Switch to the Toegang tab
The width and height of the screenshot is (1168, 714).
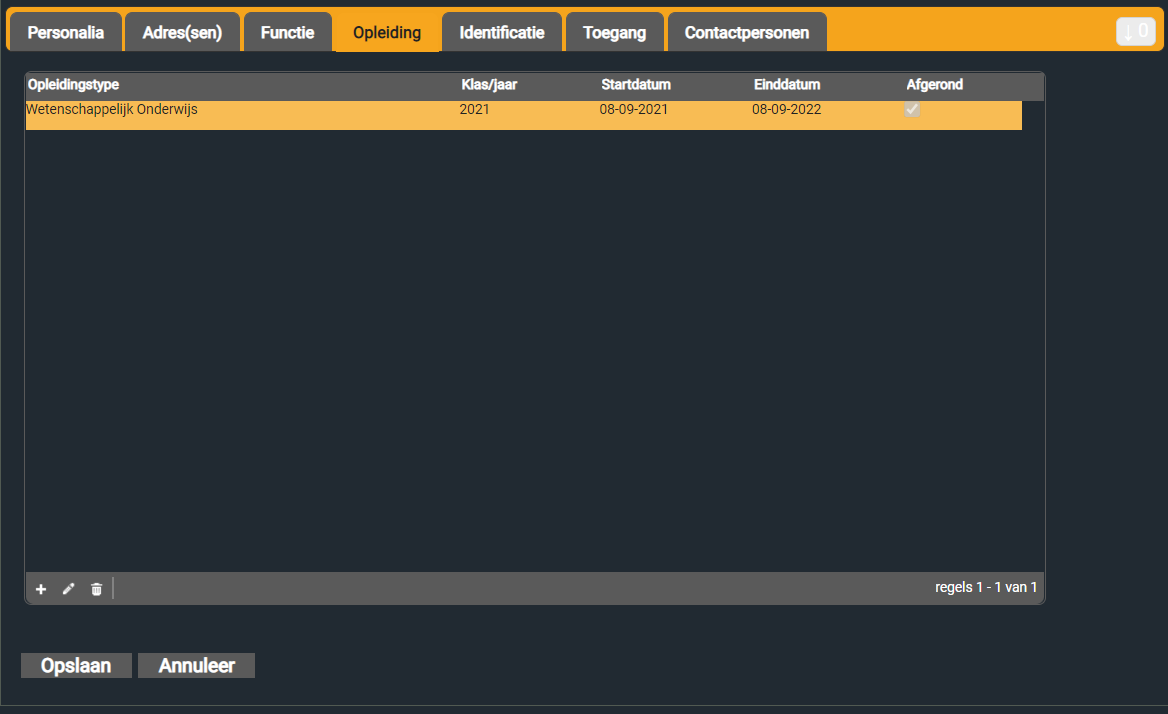tap(615, 32)
